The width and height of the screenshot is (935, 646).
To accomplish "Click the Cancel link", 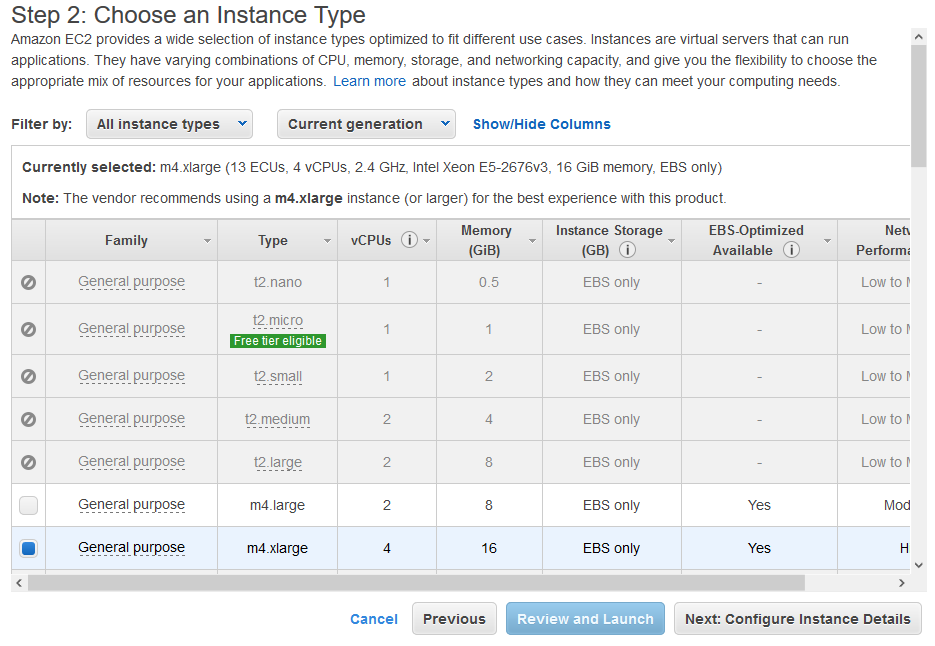I will (x=373, y=619).
